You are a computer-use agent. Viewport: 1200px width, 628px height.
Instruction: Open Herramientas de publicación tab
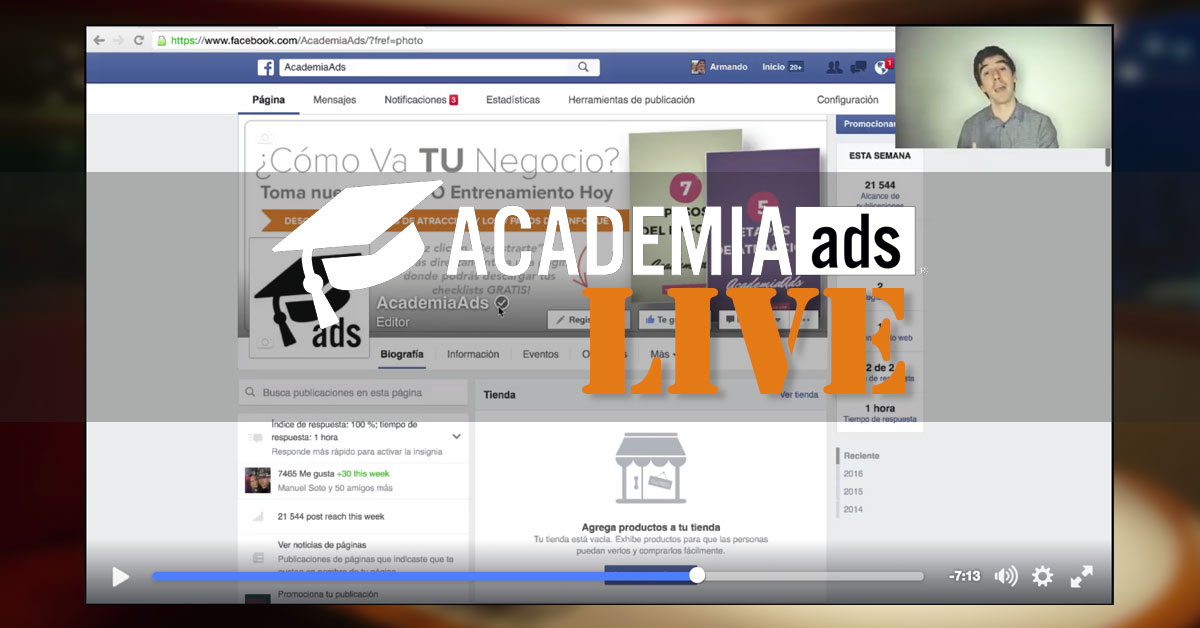point(631,100)
